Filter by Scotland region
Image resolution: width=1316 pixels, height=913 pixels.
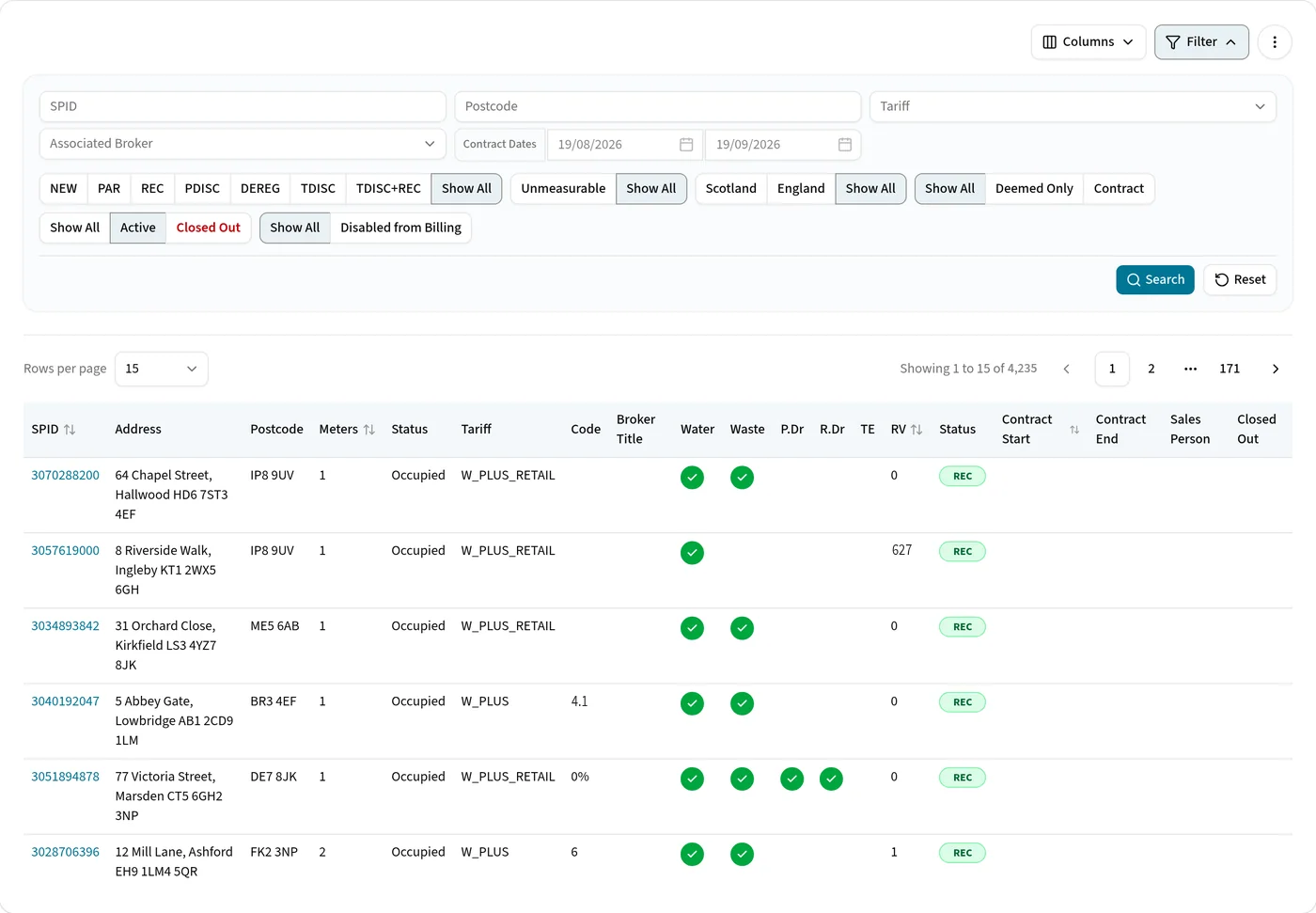pyautogui.click(x=731, y=189)
